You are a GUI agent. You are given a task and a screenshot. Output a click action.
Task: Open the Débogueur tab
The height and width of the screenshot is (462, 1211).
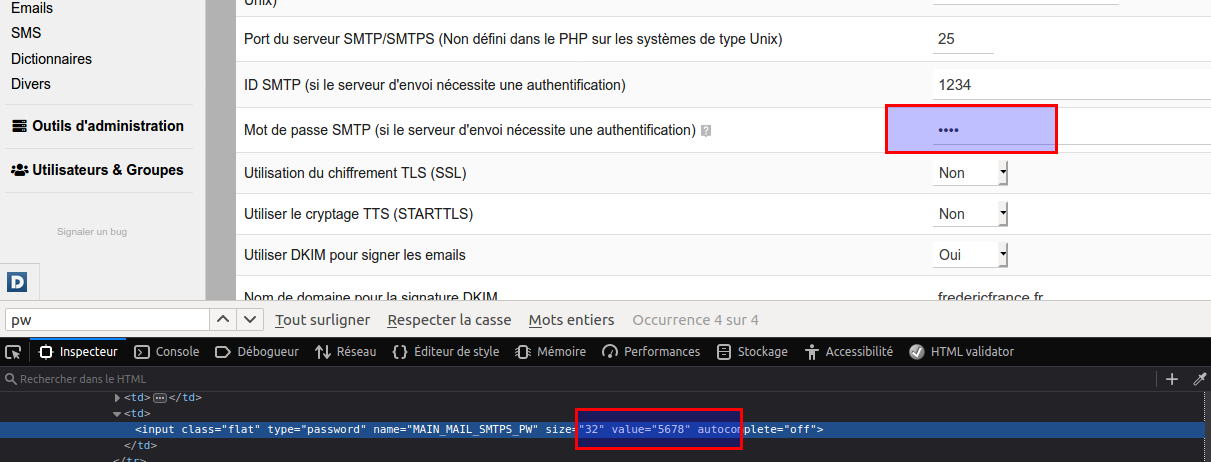point(257,352)
